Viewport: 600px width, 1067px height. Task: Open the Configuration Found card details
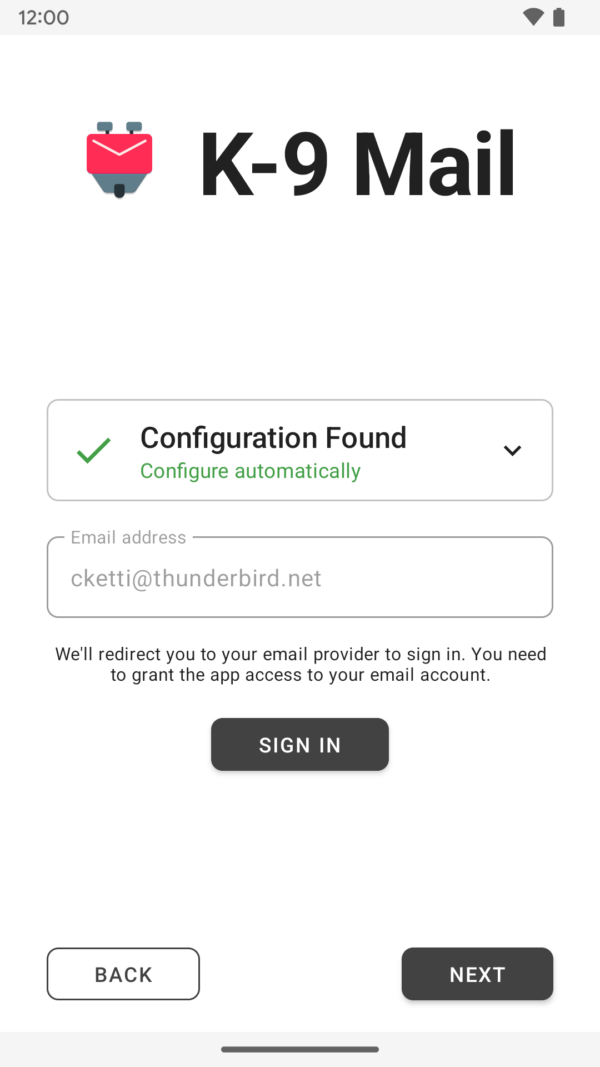coord(300,450)
